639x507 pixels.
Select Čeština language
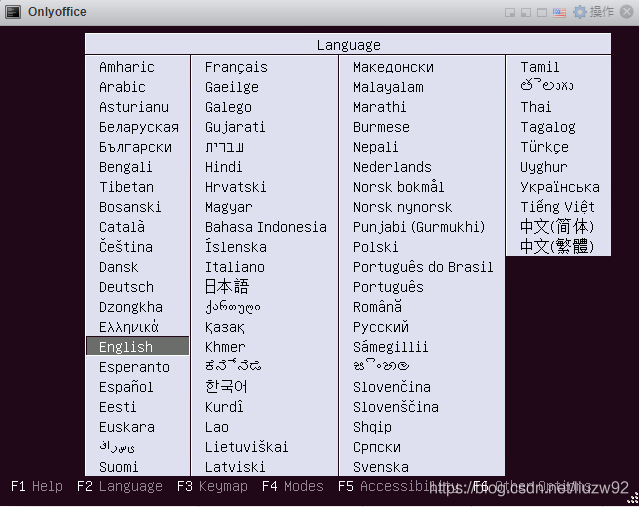[126, 247]
